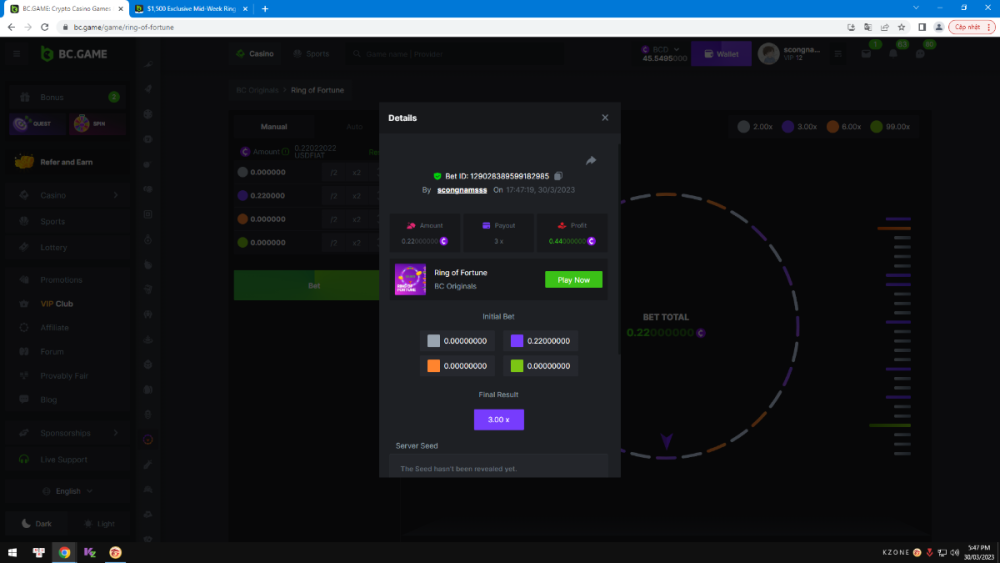Open the mail inbox icon
The width and height of the screenshot is (1000, 563).
click(x=867, y=54)
